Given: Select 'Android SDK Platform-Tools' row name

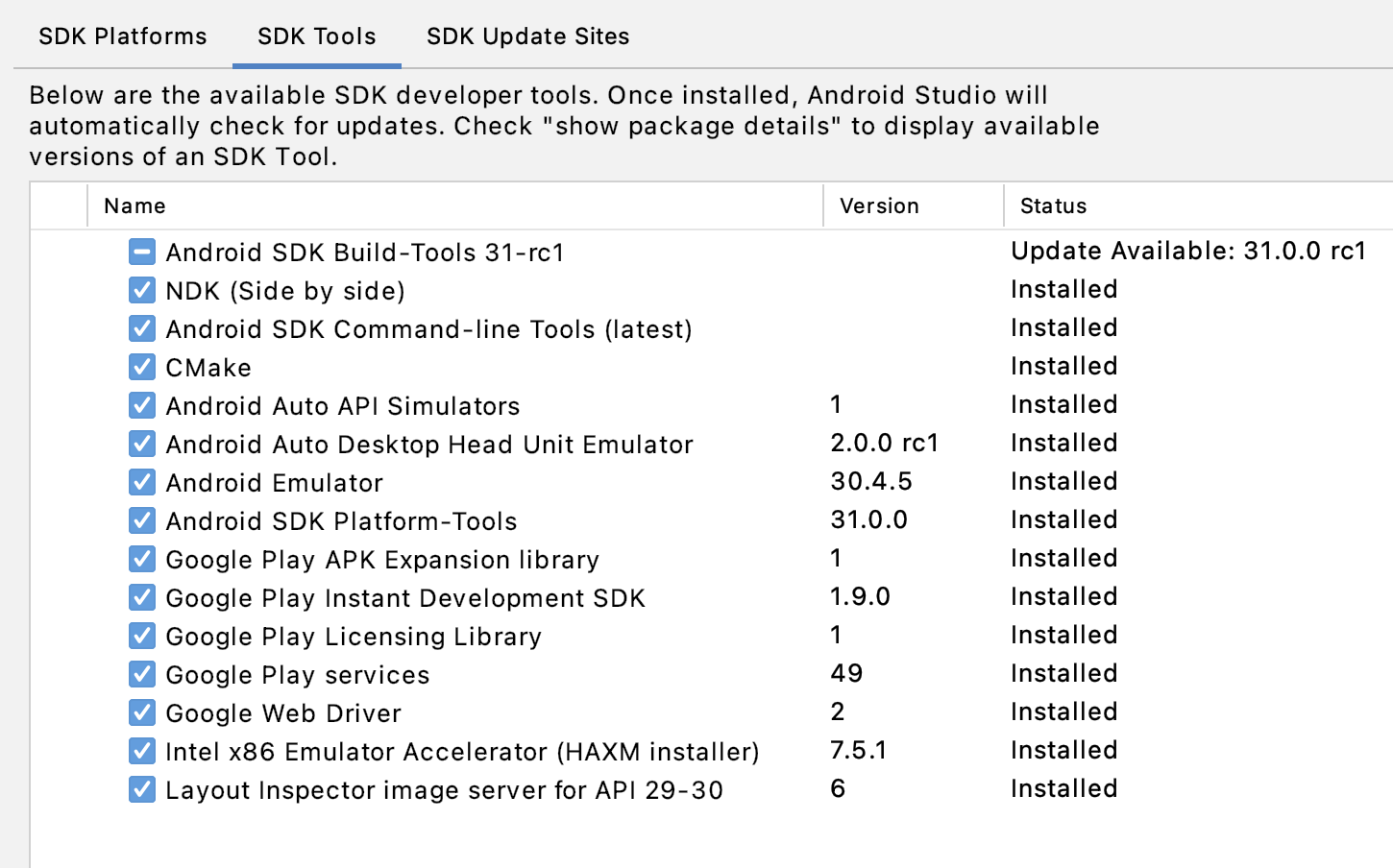Looking at the screenshot, I should tap(341, 521).
